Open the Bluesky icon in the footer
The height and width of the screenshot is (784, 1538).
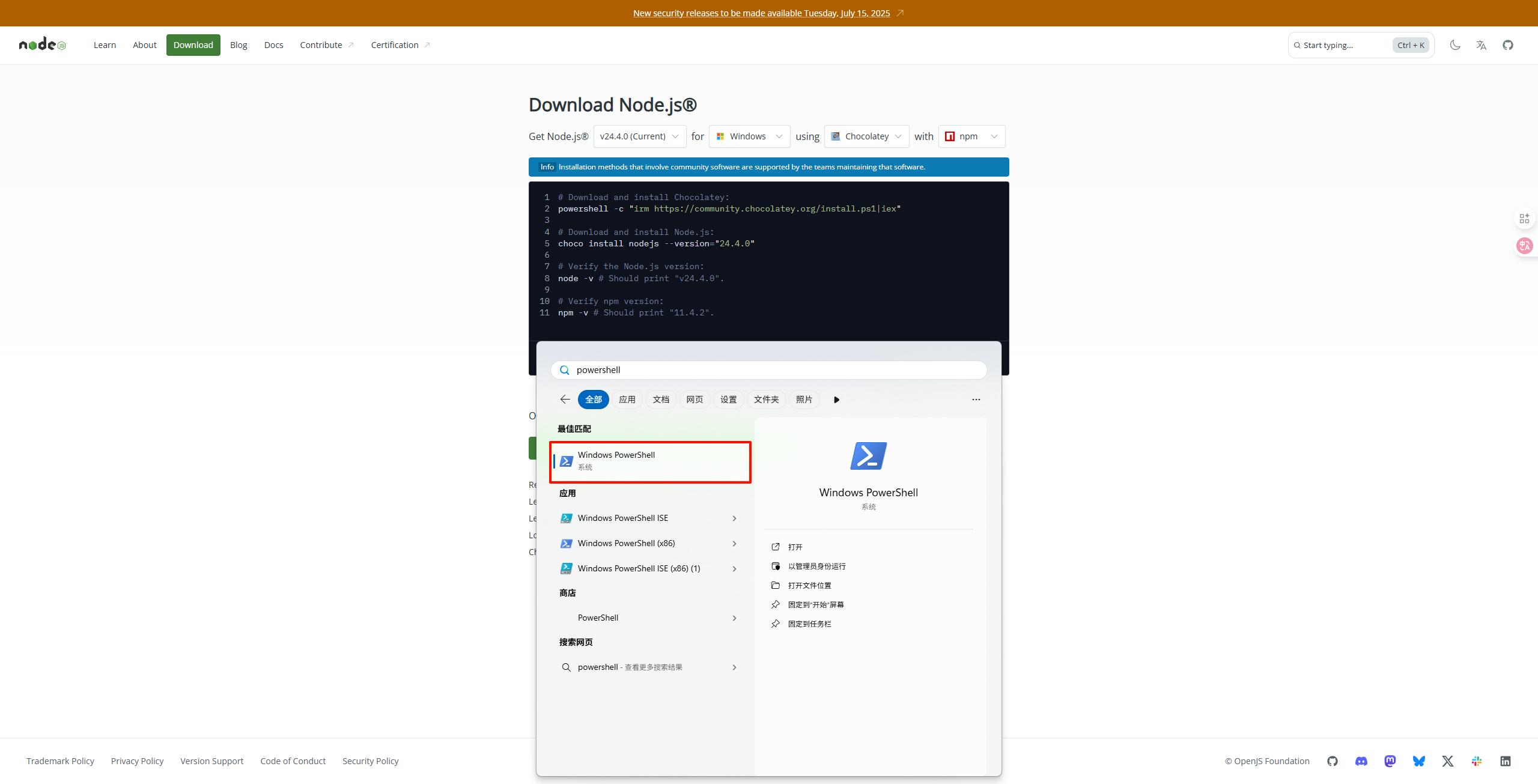(1419, 761)
